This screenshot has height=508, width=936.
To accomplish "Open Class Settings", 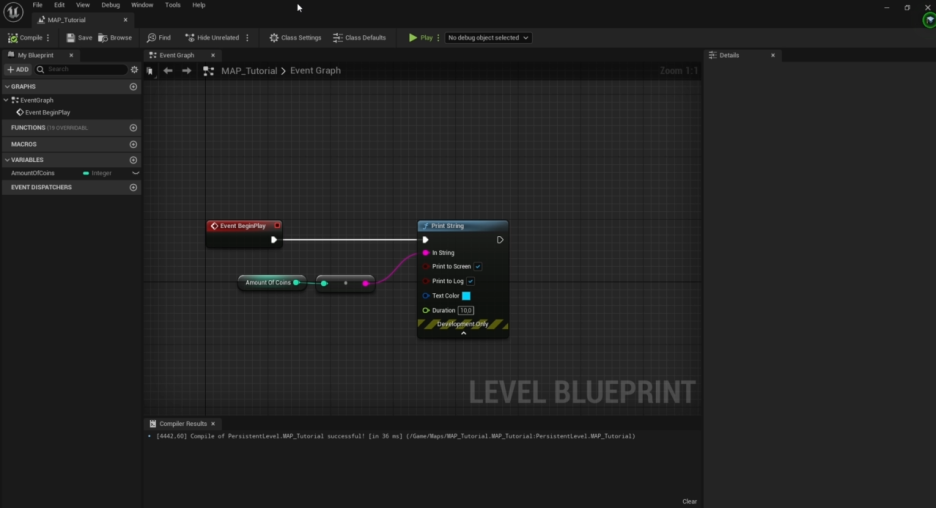I will pyautogui.click(x=295, y=38).
